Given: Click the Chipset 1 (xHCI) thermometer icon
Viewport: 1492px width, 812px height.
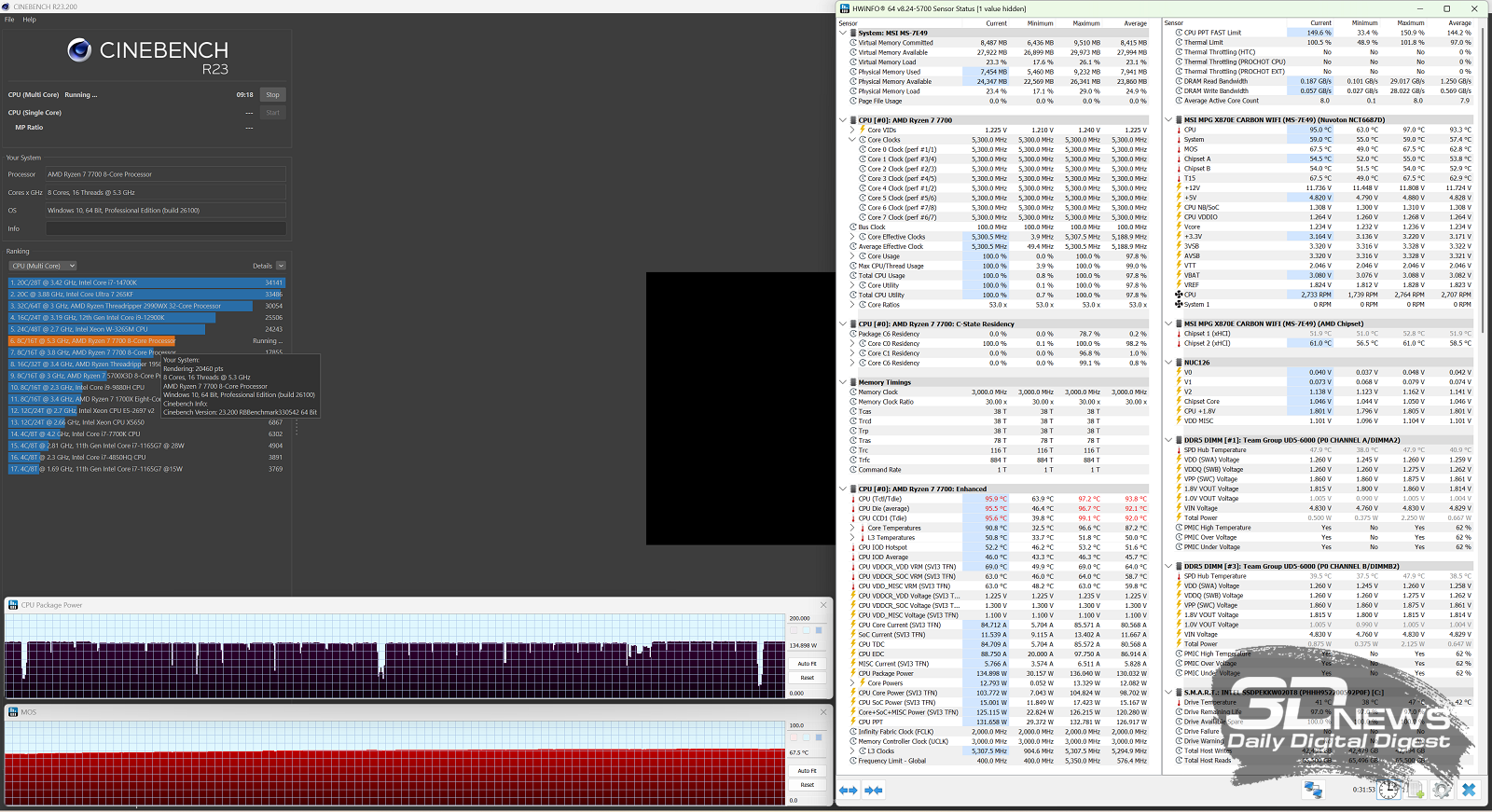Looking at the screenshot, I should pos(1179,334).
